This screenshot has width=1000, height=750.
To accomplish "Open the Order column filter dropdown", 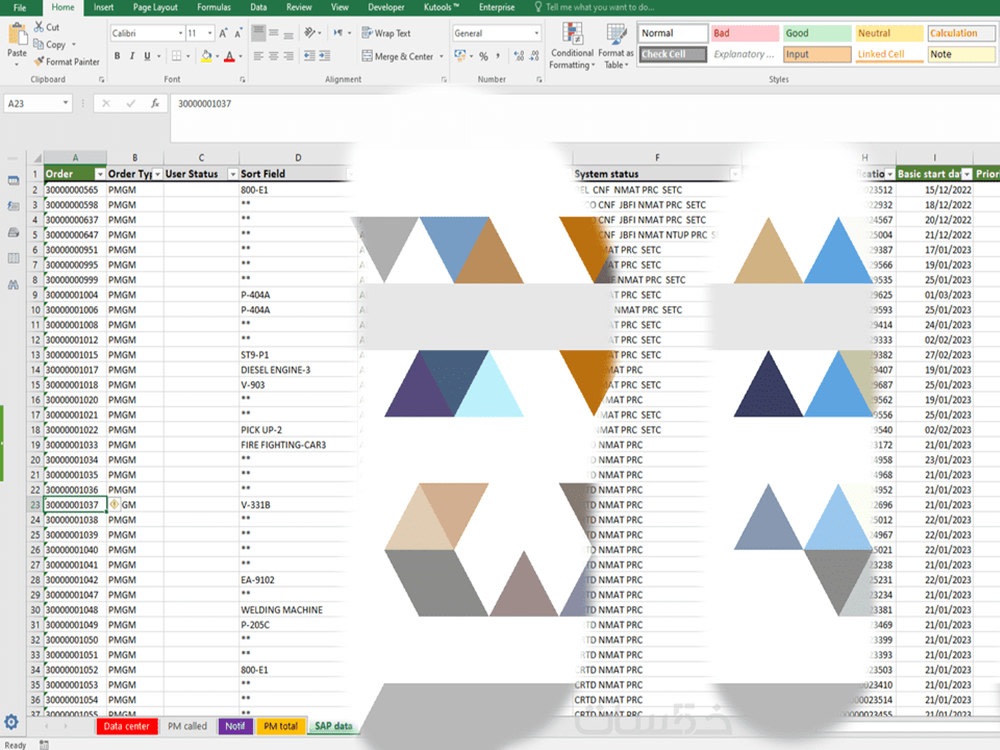I will 99,174.
